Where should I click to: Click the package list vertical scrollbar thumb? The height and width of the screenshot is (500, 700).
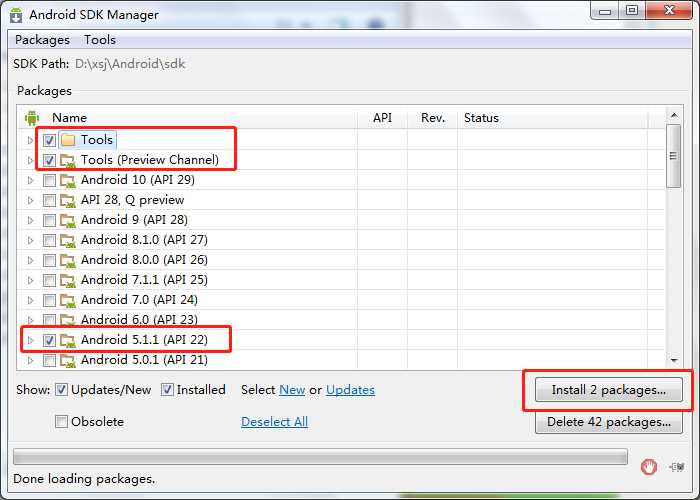point(673,156)
